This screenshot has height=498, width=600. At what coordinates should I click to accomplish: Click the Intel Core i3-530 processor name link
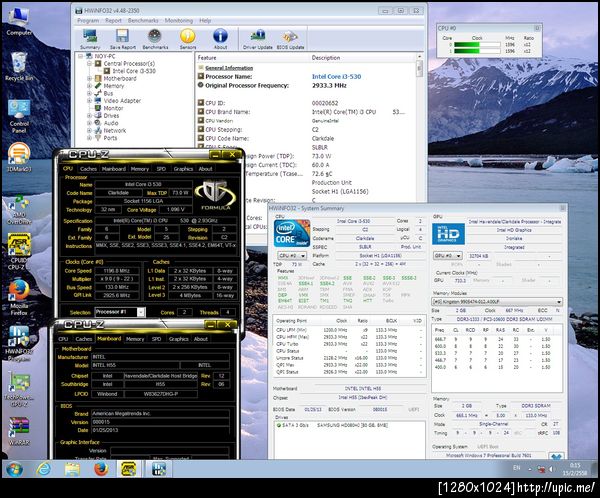pos(336,77)
